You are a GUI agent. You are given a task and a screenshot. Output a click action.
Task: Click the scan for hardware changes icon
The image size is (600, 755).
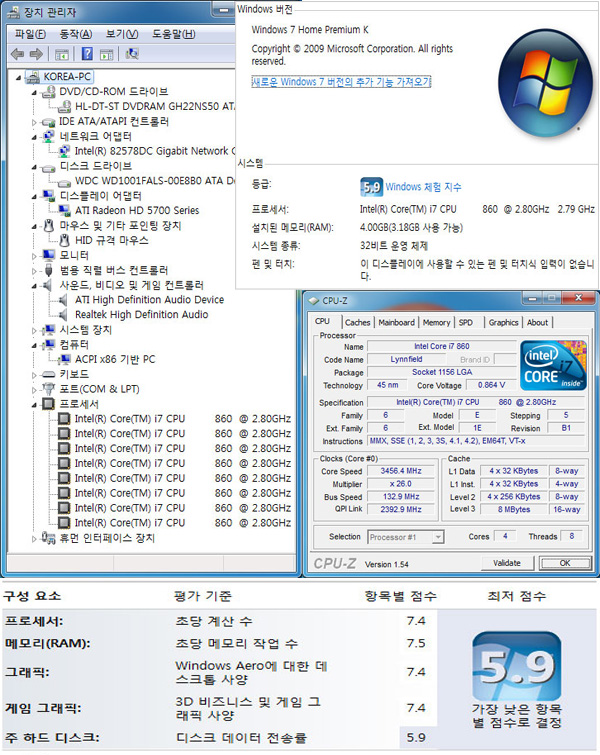click(131, 53)
